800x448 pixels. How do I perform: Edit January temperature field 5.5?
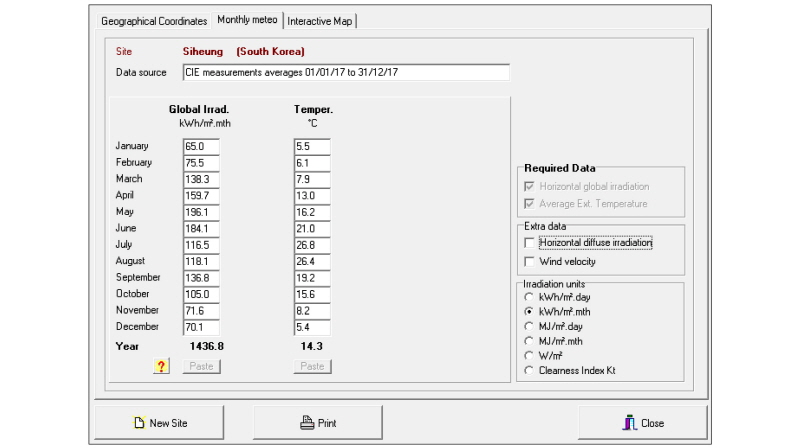point(312,146)
